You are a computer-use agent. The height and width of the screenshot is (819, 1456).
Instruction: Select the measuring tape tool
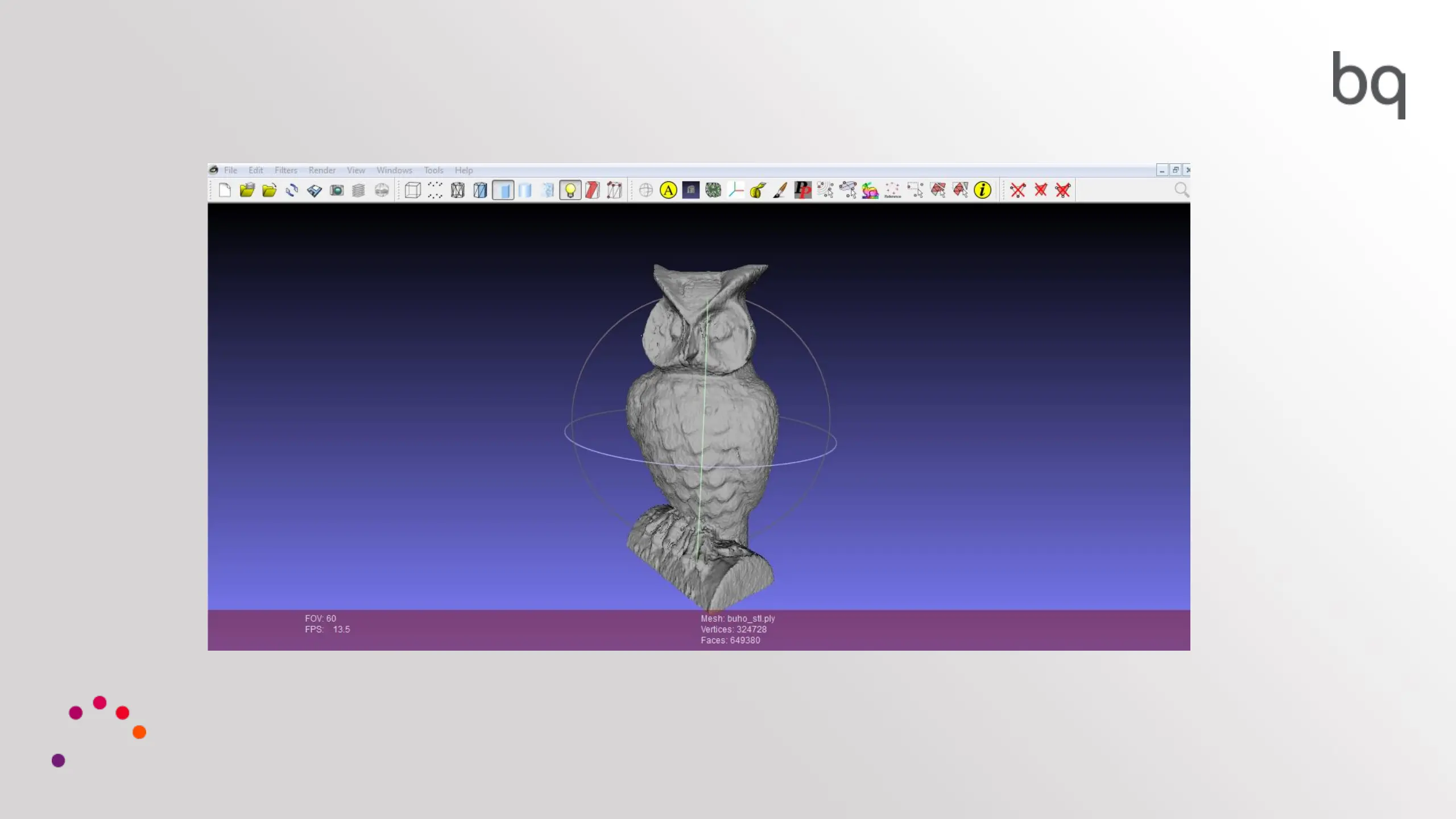click(x=758, y=190)
